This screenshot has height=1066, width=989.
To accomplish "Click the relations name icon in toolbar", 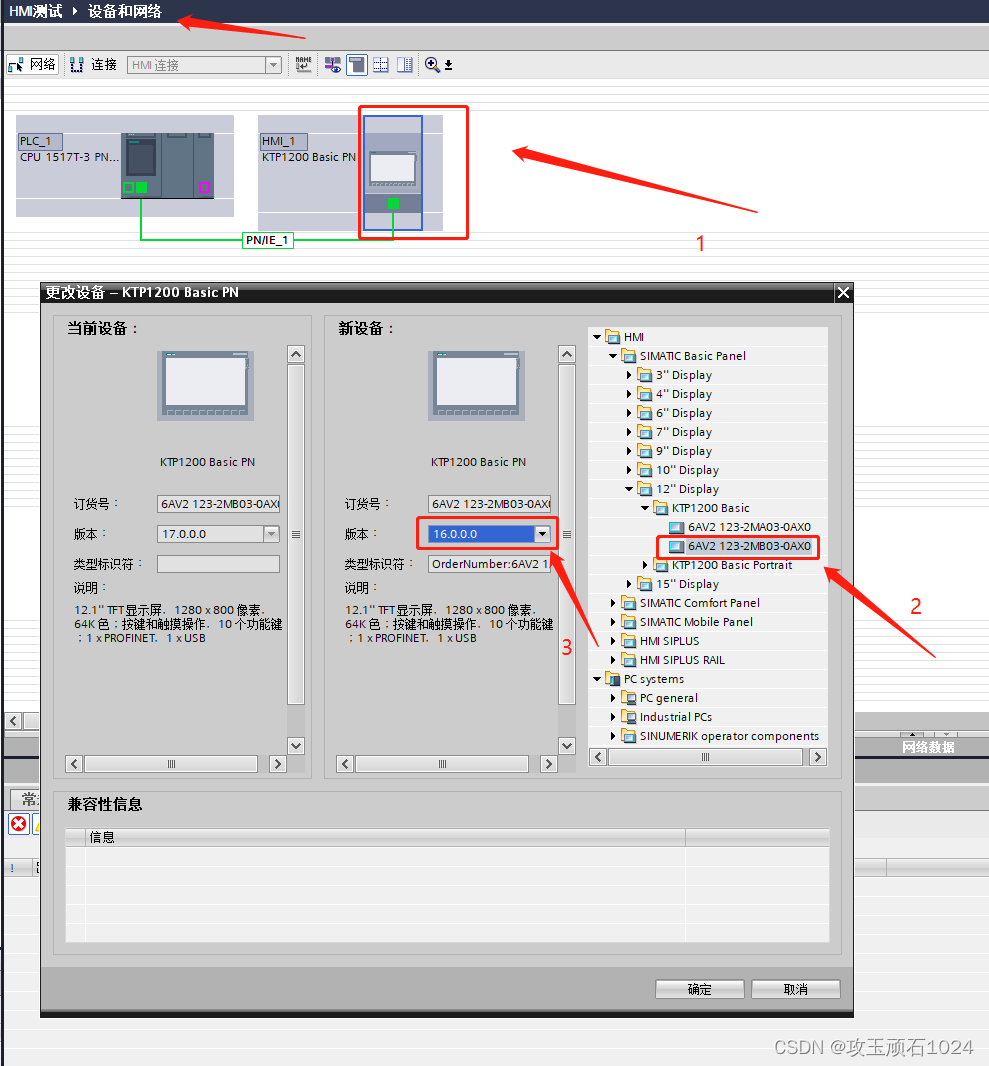I will tap(303, 65).
